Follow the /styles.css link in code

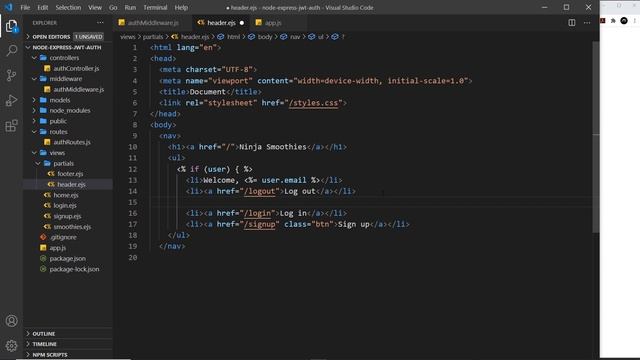(313, 103)
